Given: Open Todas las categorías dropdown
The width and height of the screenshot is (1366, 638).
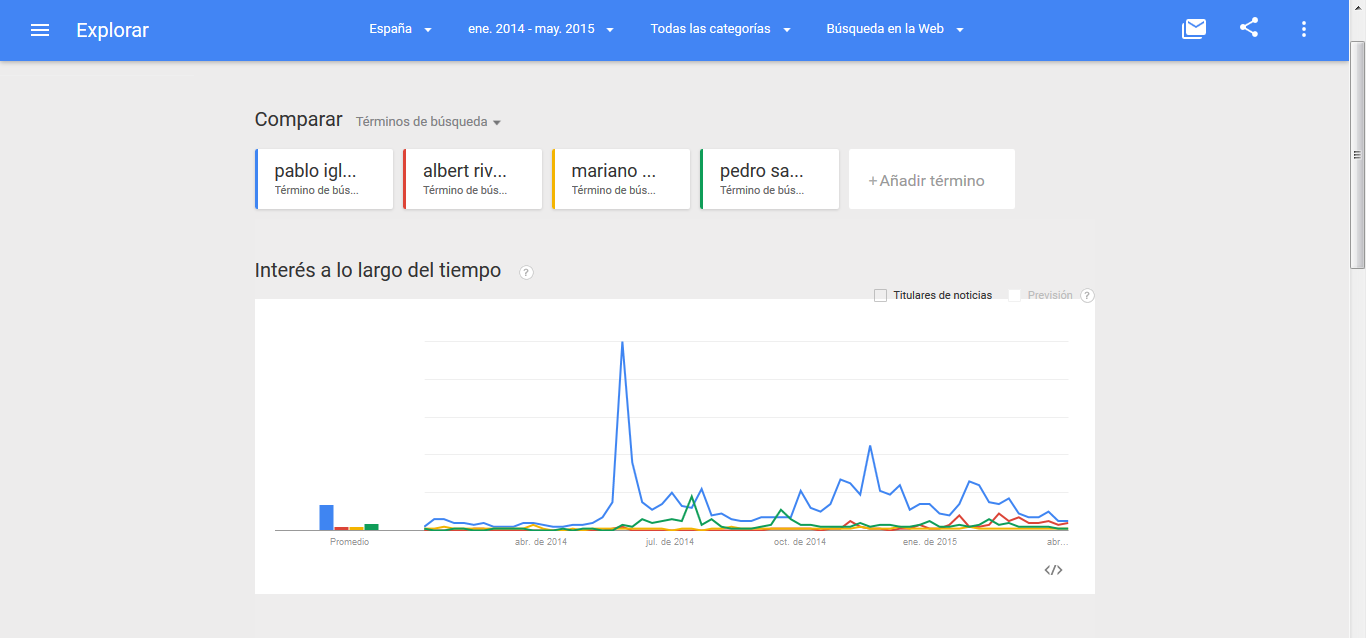Looking at the screenshot, I should (x=721, y=29).
